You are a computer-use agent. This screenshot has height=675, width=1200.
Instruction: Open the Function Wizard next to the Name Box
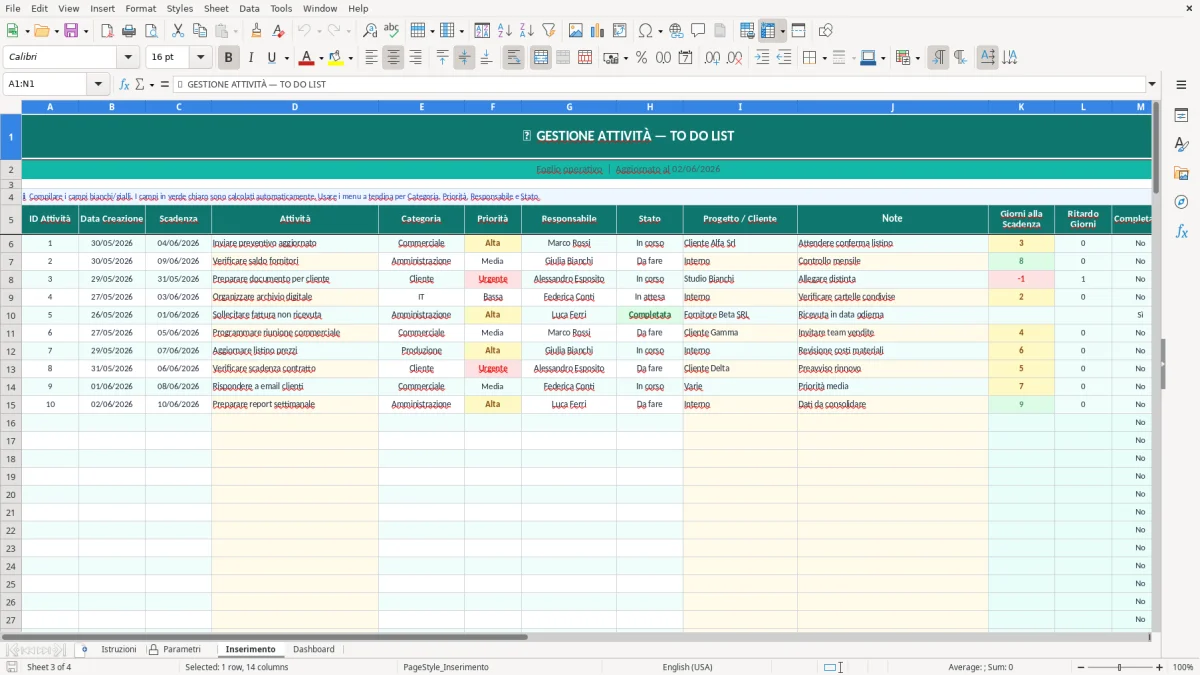tap(125, 85)
